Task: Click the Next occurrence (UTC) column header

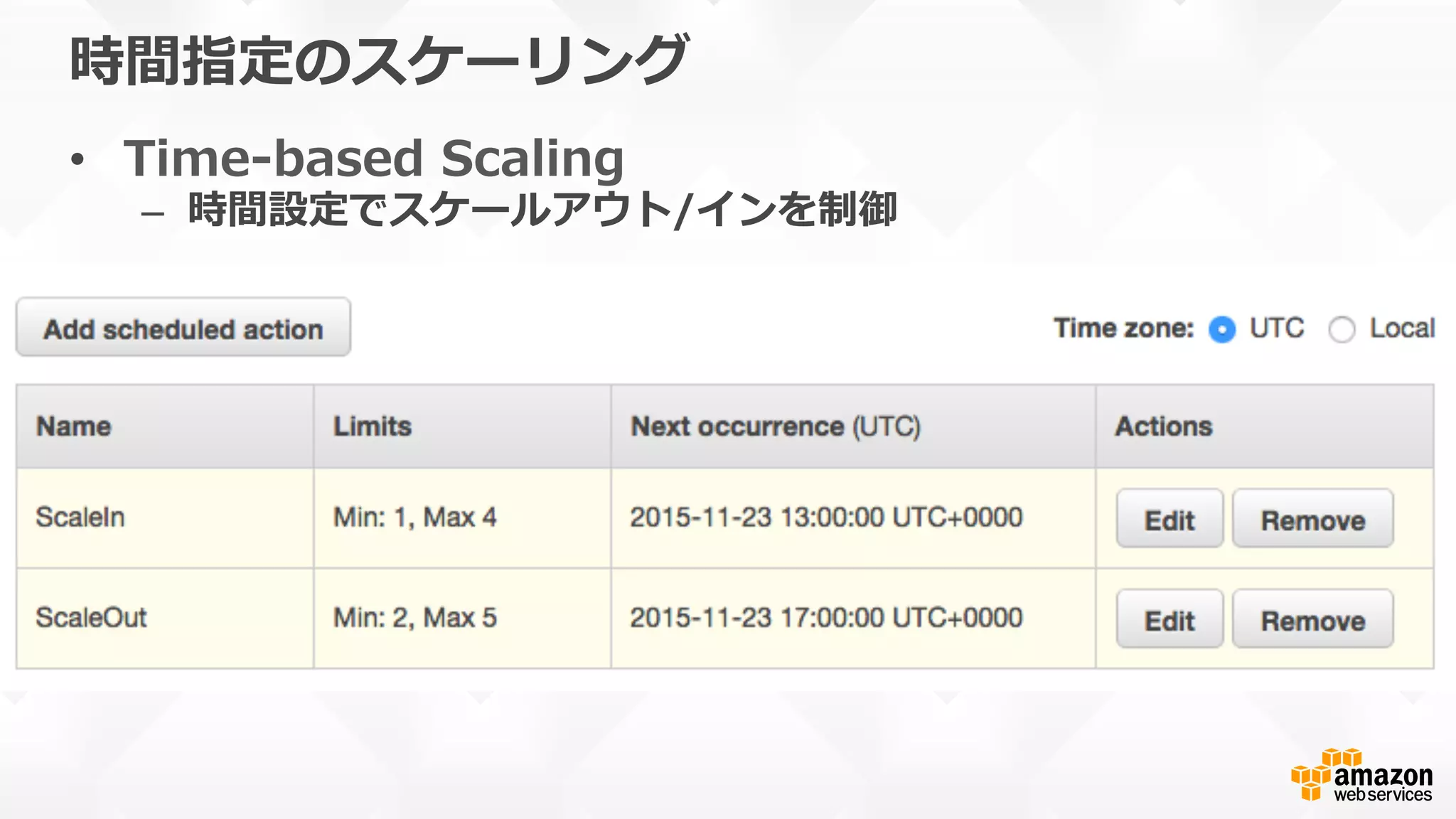Action: pos(776,427)
